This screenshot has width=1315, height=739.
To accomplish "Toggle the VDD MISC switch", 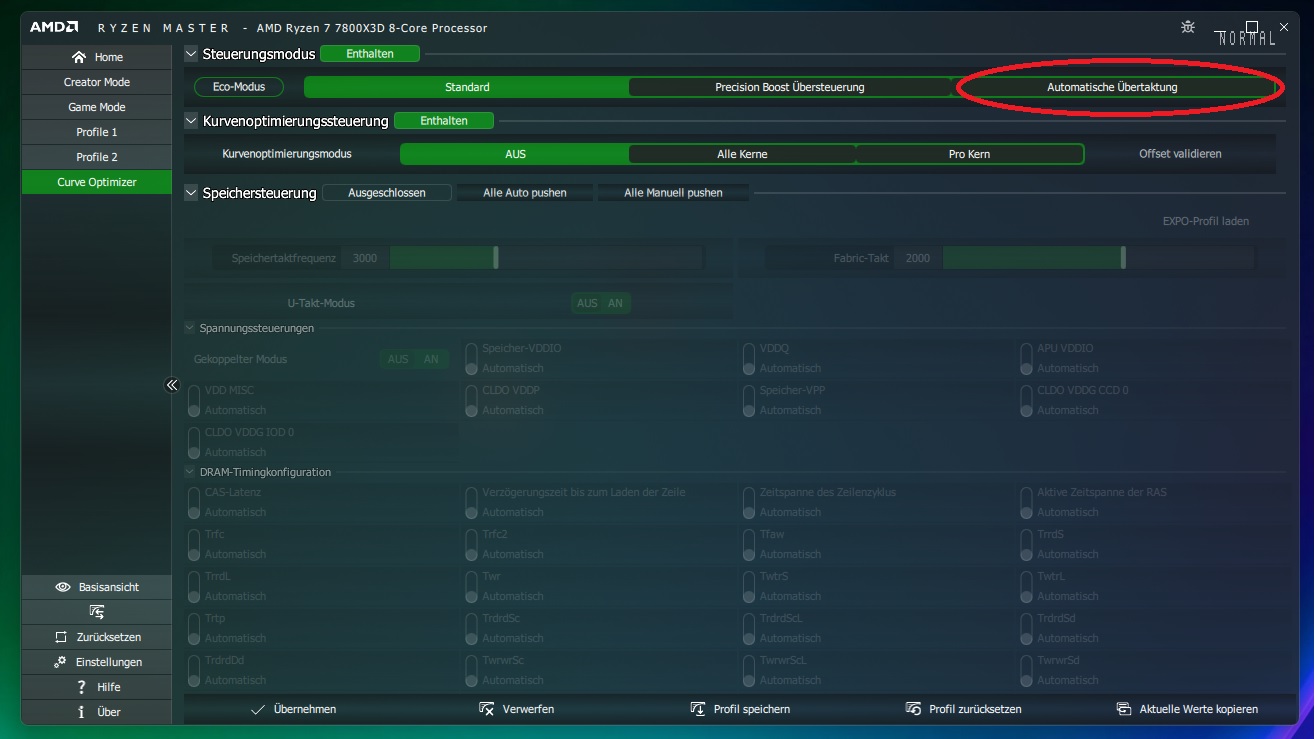I will tap(194, 400).
